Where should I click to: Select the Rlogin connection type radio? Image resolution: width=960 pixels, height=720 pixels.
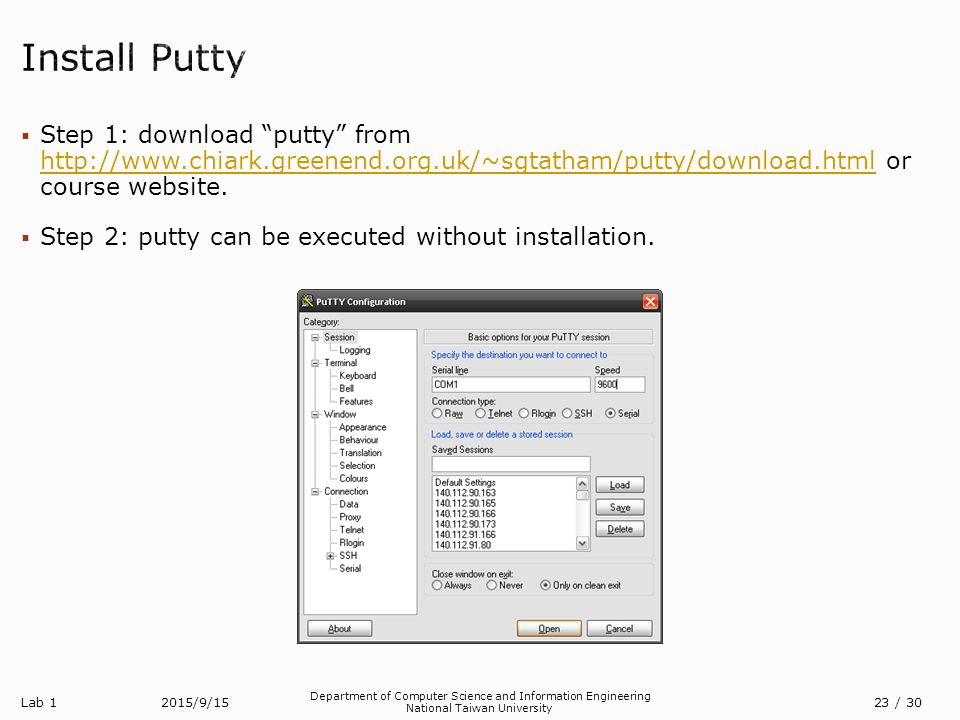(538, 414)
